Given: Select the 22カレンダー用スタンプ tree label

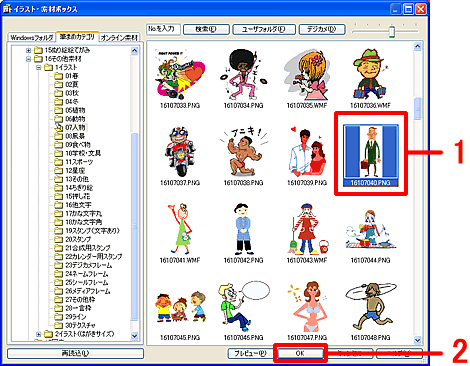Looking at the screenshot, I should coord(94,257).
